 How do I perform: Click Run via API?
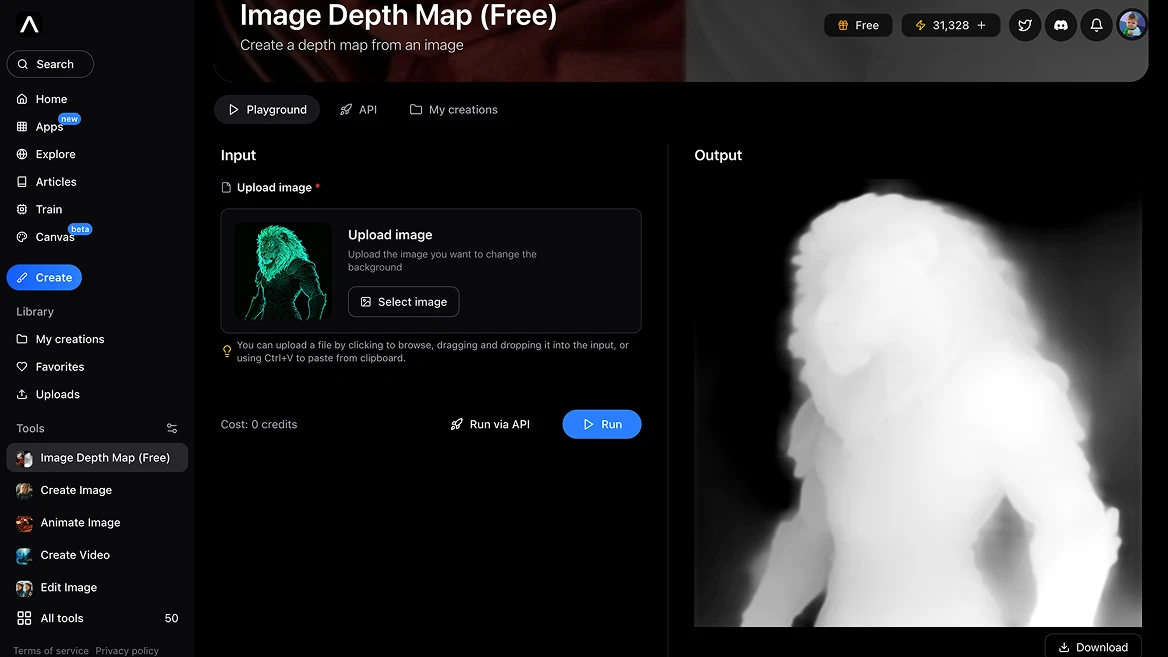click(490, 425)
